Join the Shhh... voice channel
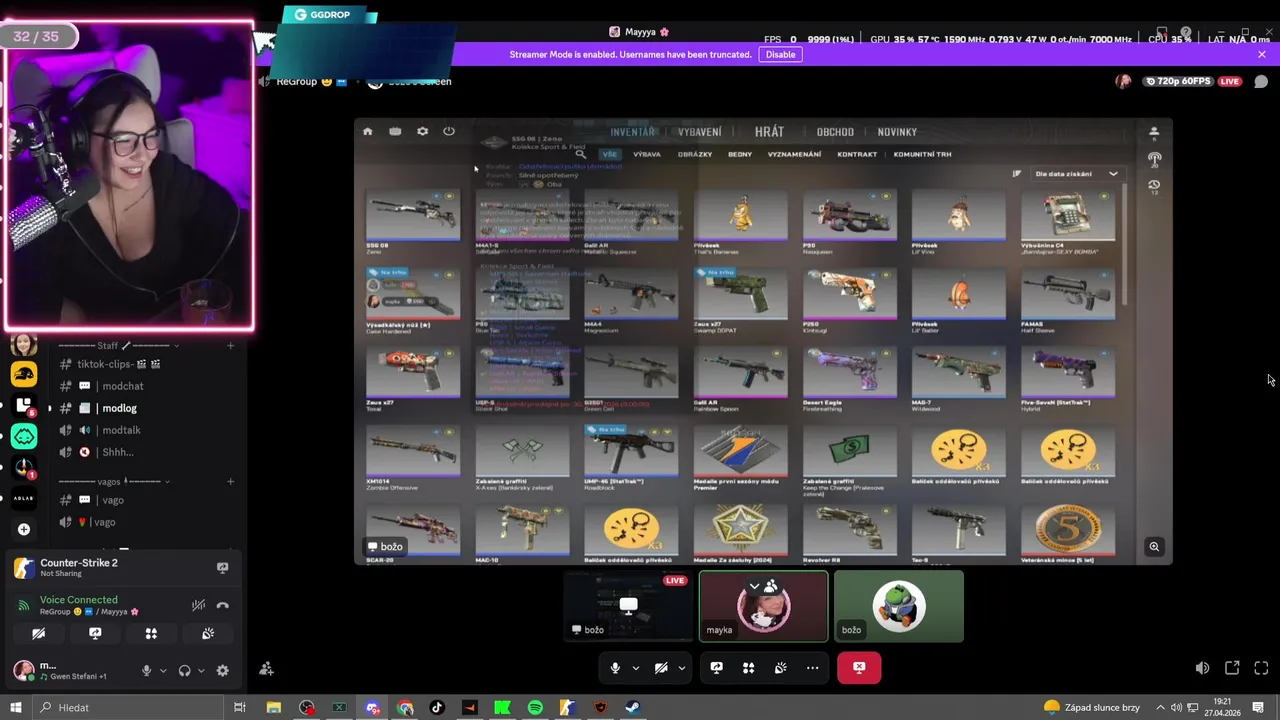The height and width of the screenshot is (720, 1280). 117,452
